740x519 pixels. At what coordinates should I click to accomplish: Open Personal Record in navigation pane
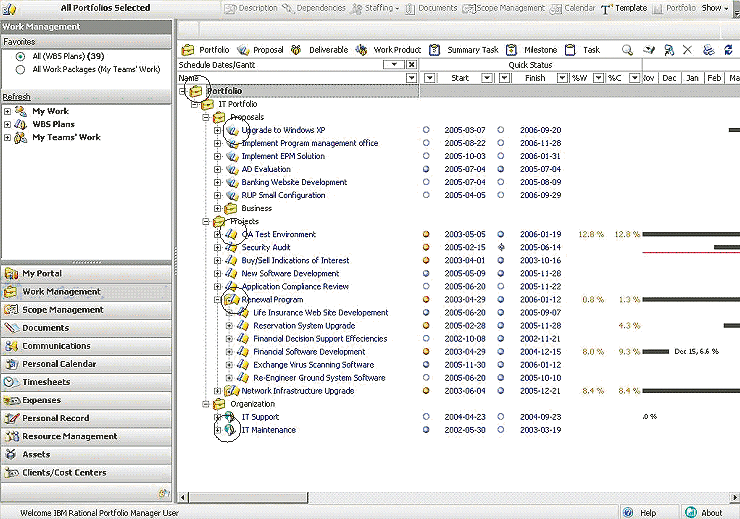(86, 418)
